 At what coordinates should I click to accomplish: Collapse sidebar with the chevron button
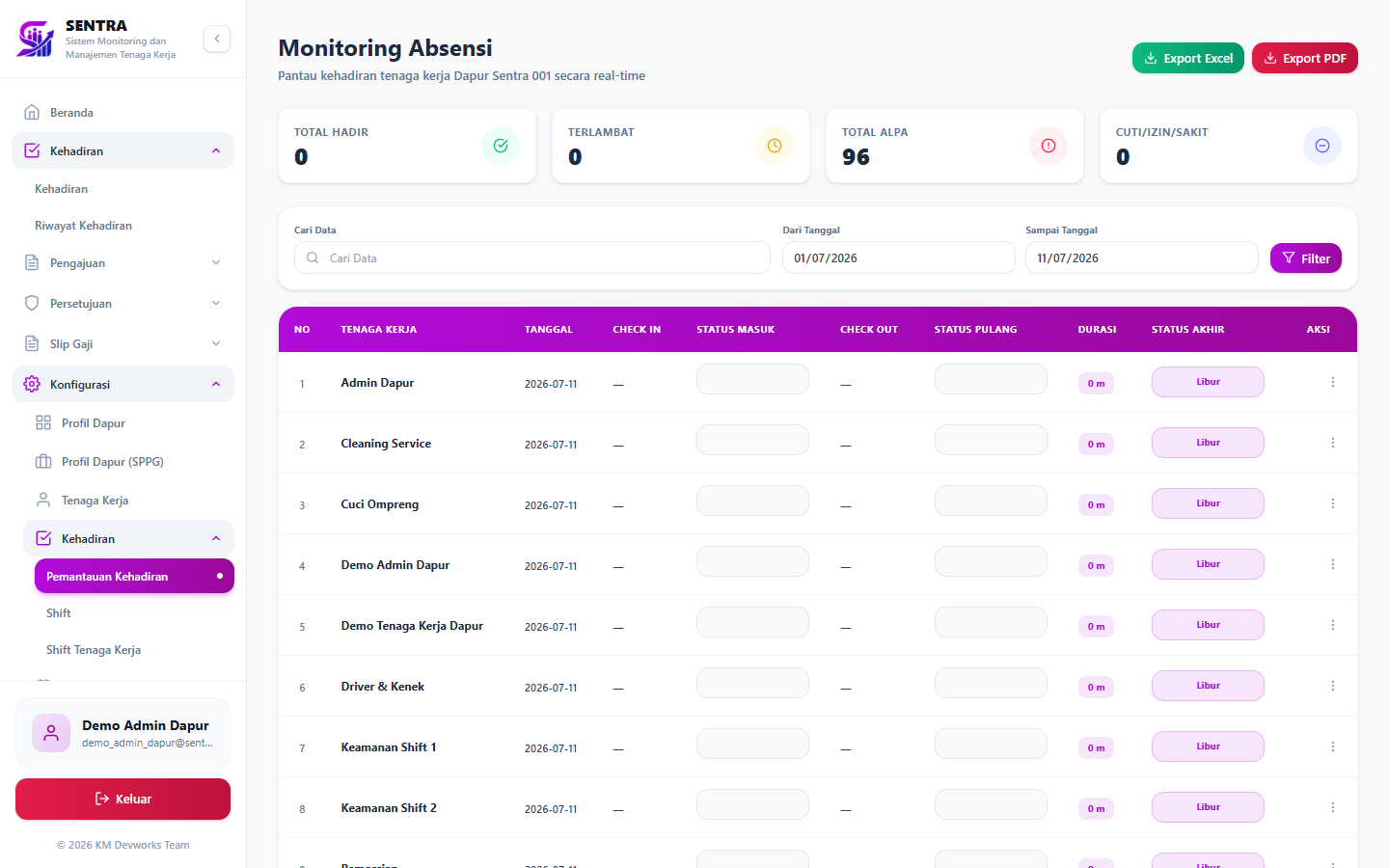pyautogui.click(x=217, y=39)
